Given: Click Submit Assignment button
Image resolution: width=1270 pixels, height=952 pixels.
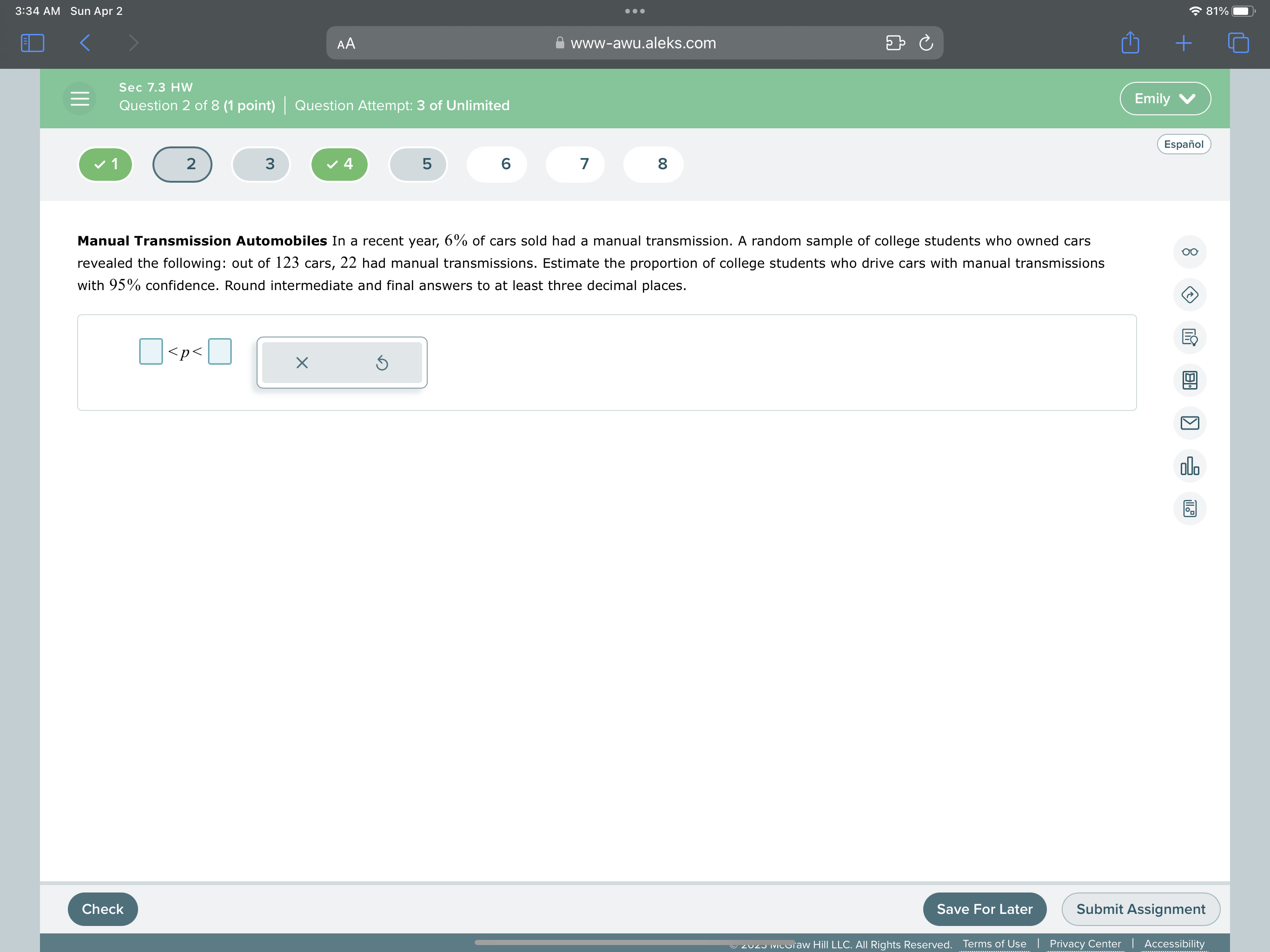Looking at the screenshot, I should coord(1140,909).
